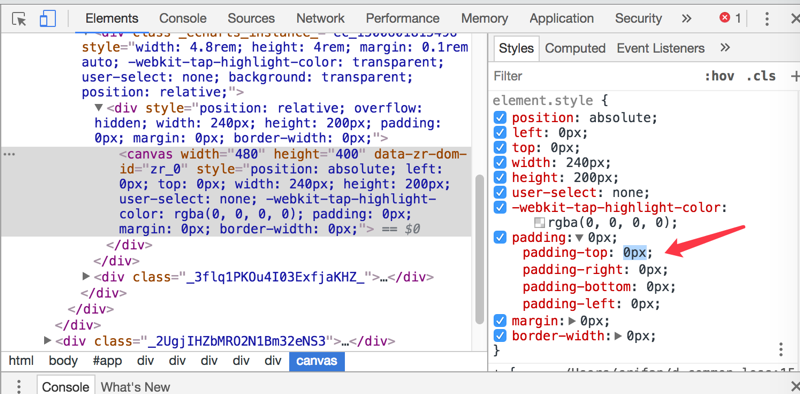Select the Computed sidebar tab

(x=575, y=48)
